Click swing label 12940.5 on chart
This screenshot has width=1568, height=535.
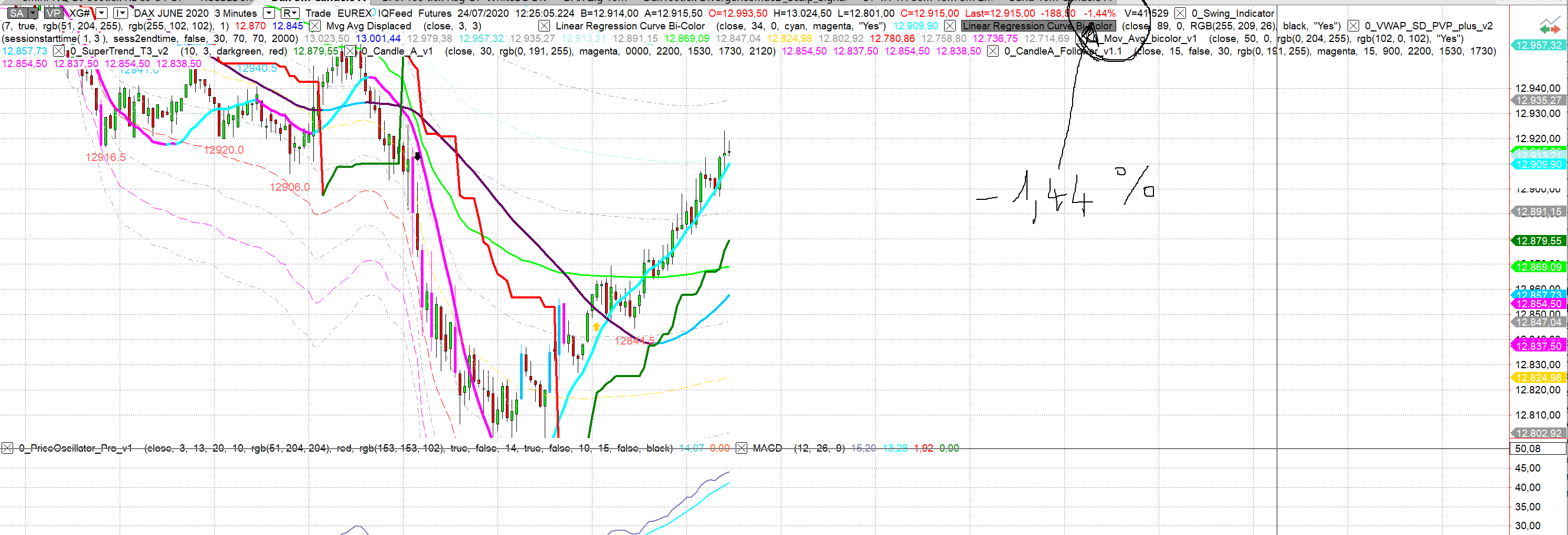point(257,68)
